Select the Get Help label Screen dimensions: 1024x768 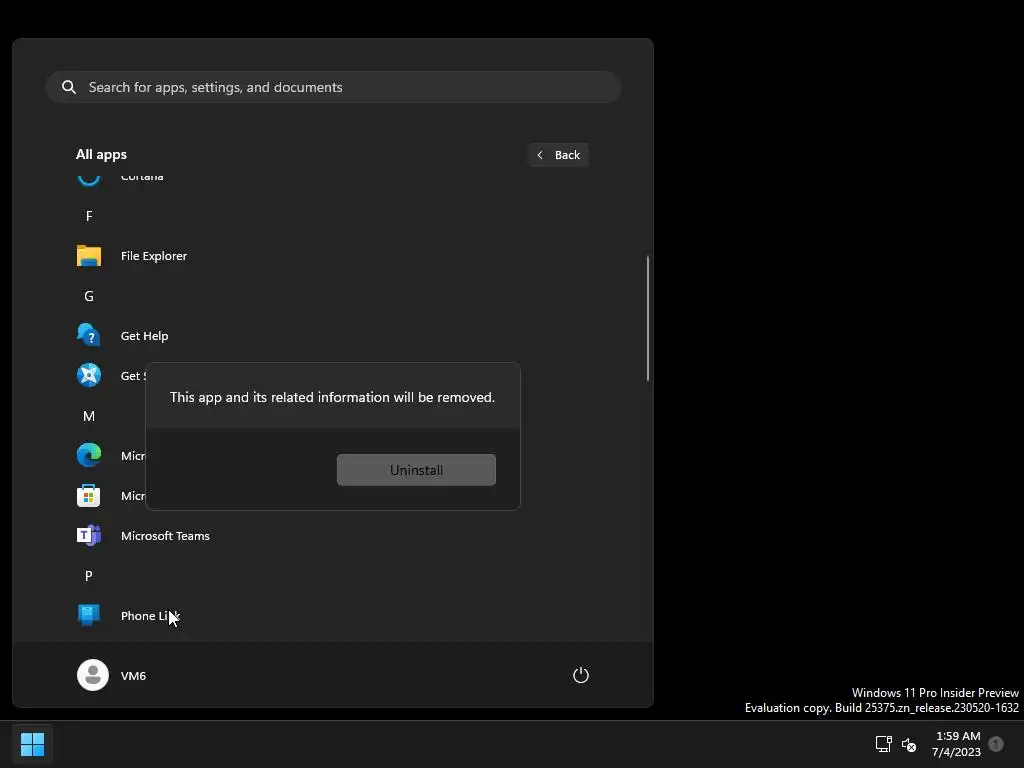(144, 336)
